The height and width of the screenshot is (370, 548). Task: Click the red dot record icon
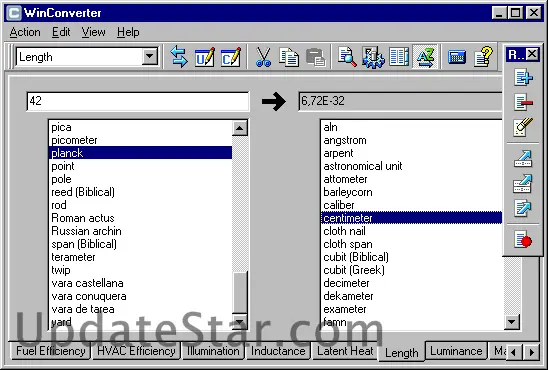523,240
